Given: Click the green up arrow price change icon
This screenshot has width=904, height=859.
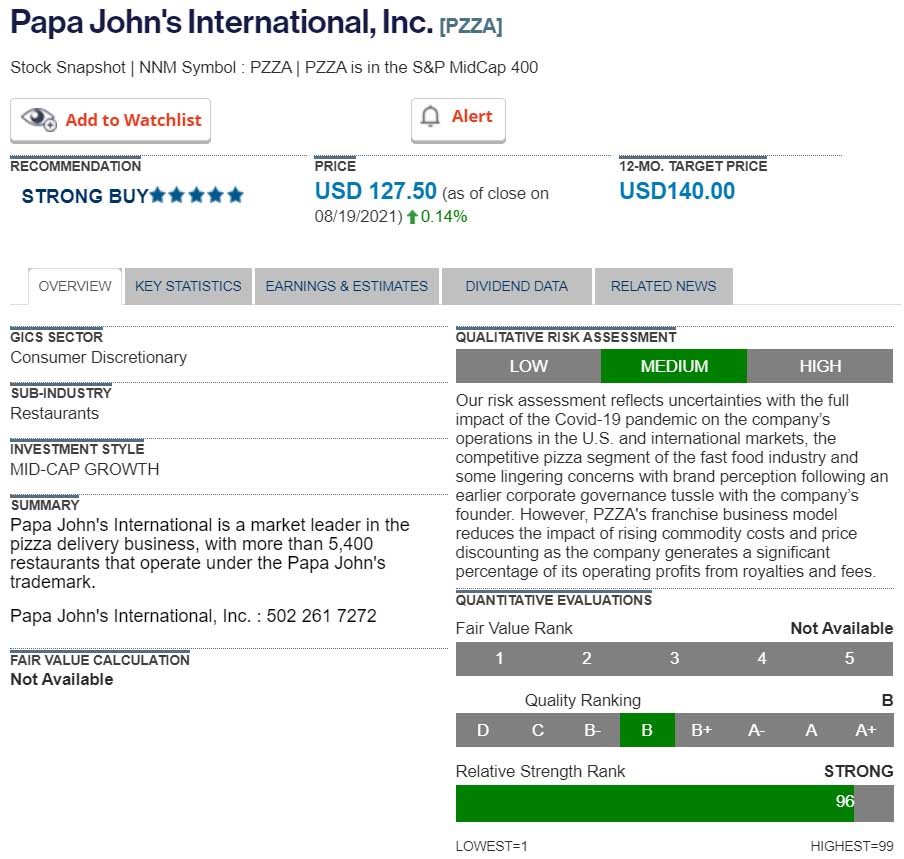Looking at the screenshot, I should tap(412, 216).
